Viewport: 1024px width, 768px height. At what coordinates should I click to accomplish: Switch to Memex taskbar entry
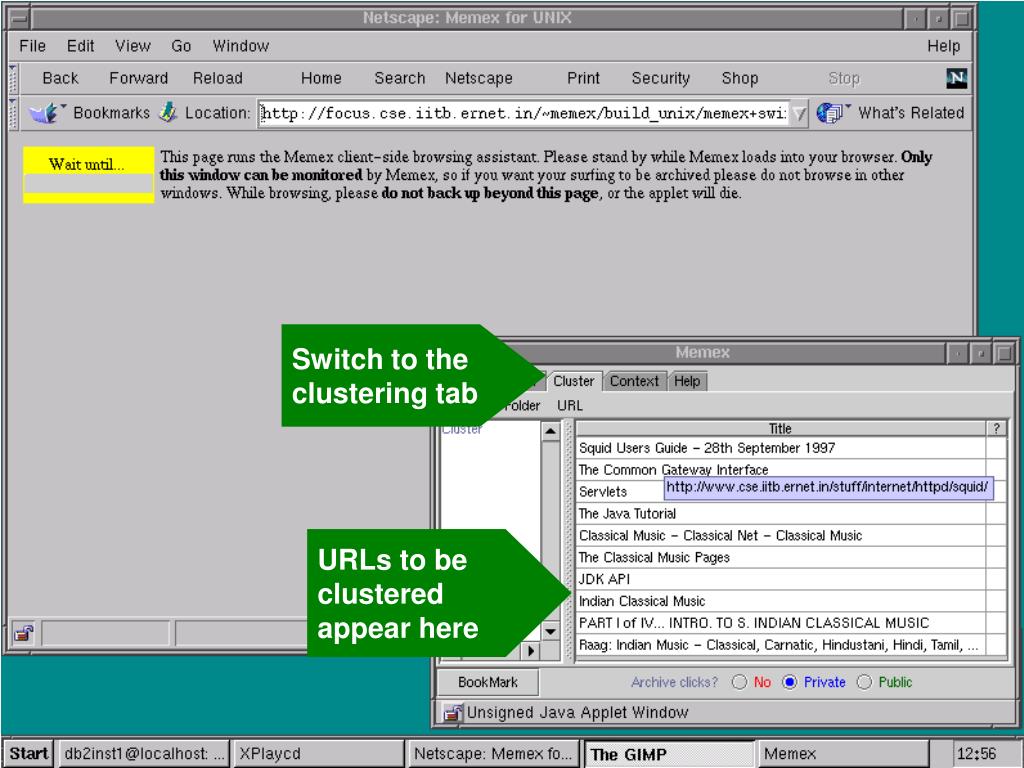click(x=842, y=753)
